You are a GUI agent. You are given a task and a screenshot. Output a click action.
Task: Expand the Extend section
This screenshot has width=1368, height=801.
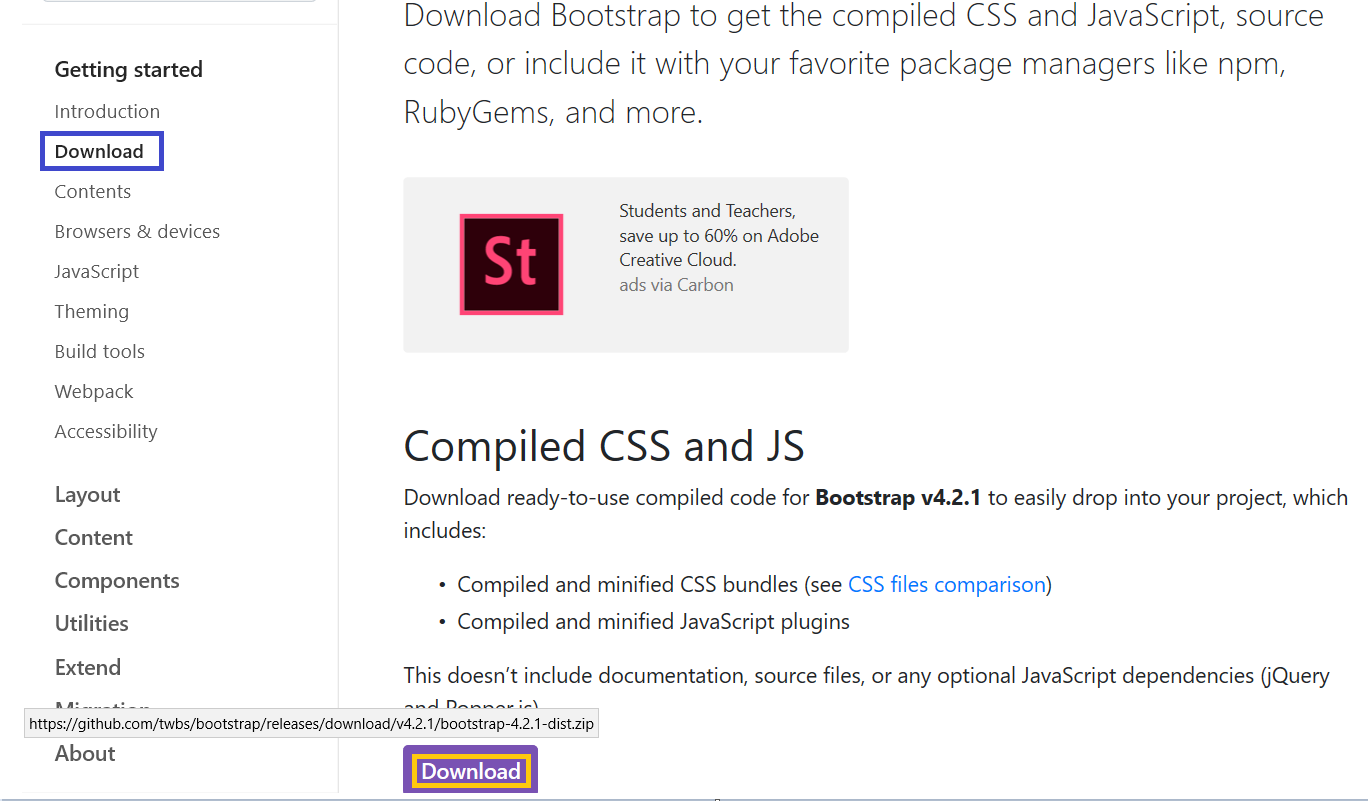point(88,667)
